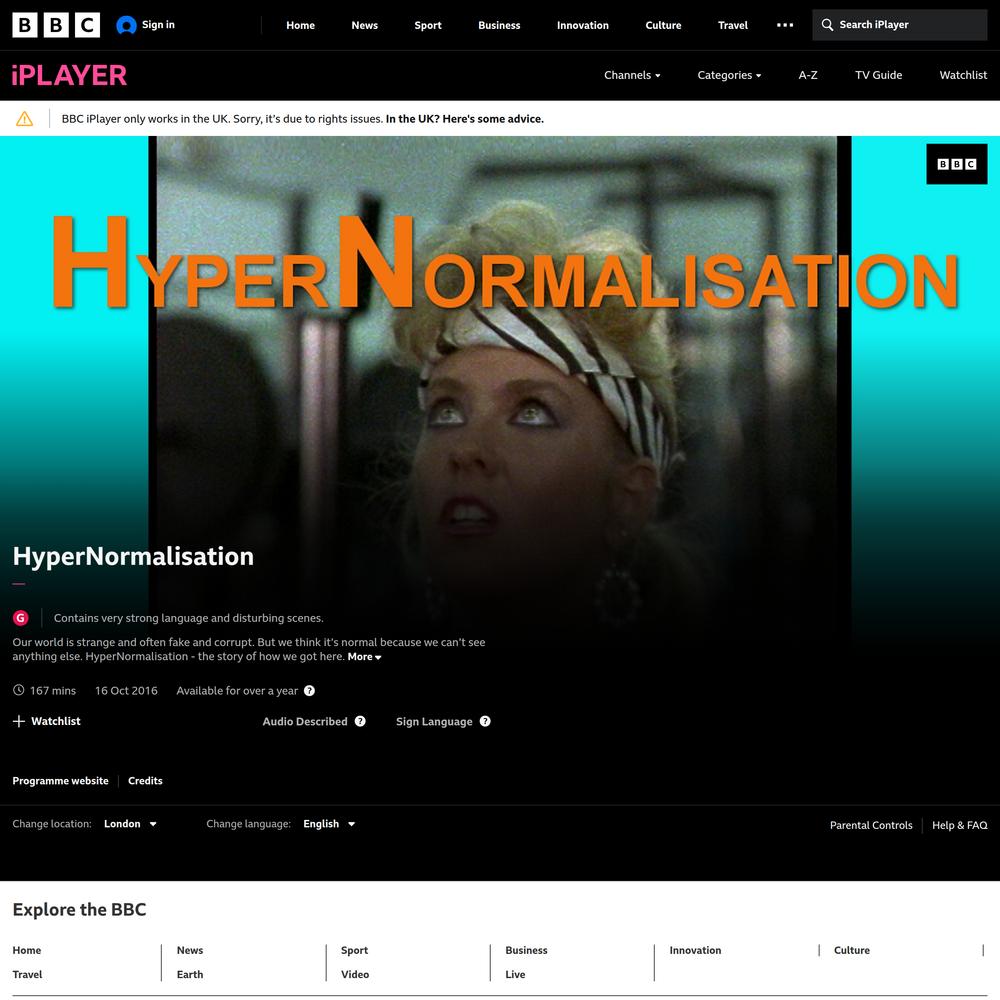Click the '16 Oct 2016' date text
Viewport: 1000px width, 1000px height.
pos(126,691)
